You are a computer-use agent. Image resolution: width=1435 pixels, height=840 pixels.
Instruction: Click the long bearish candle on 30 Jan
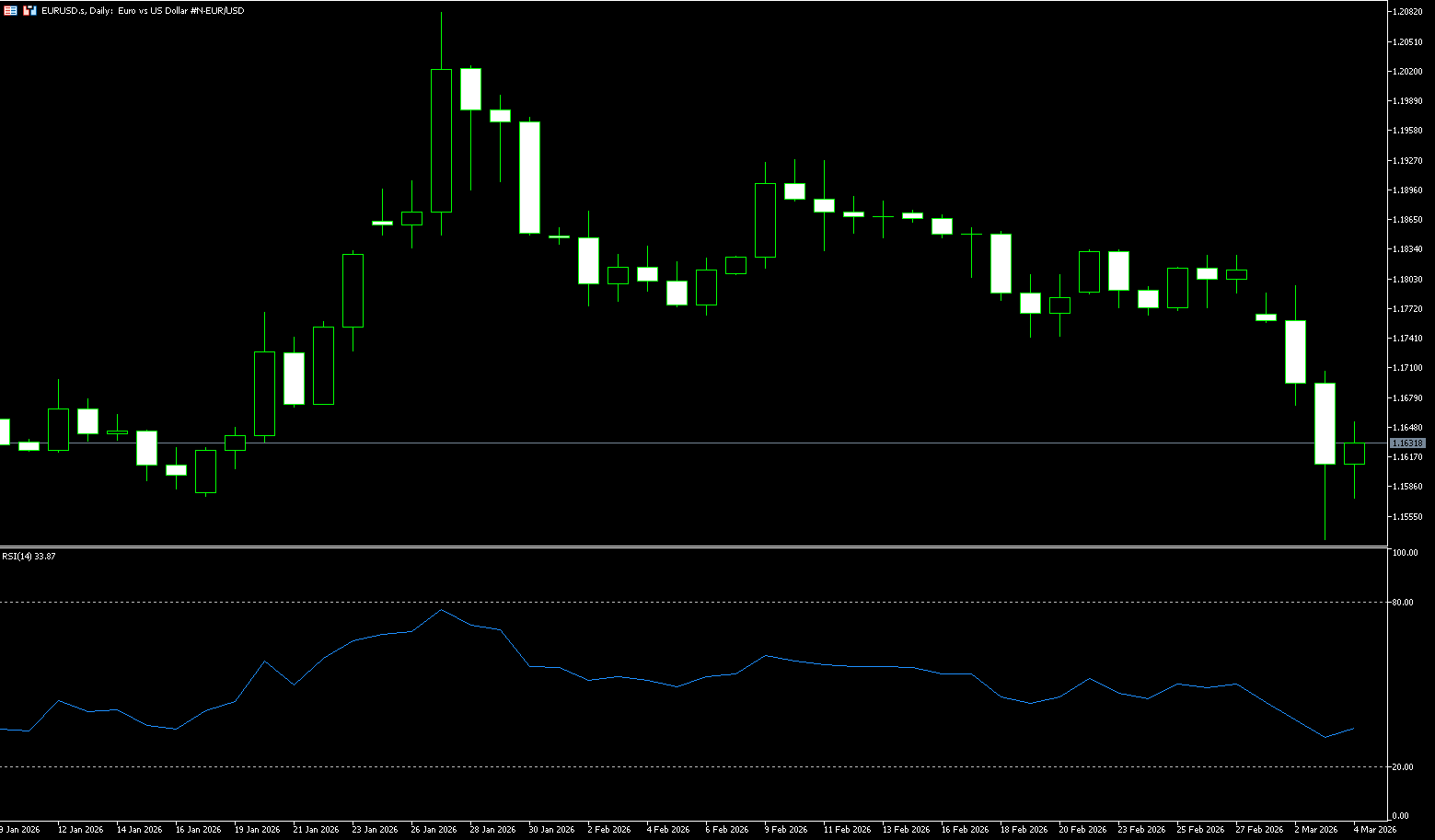[529, 178]
